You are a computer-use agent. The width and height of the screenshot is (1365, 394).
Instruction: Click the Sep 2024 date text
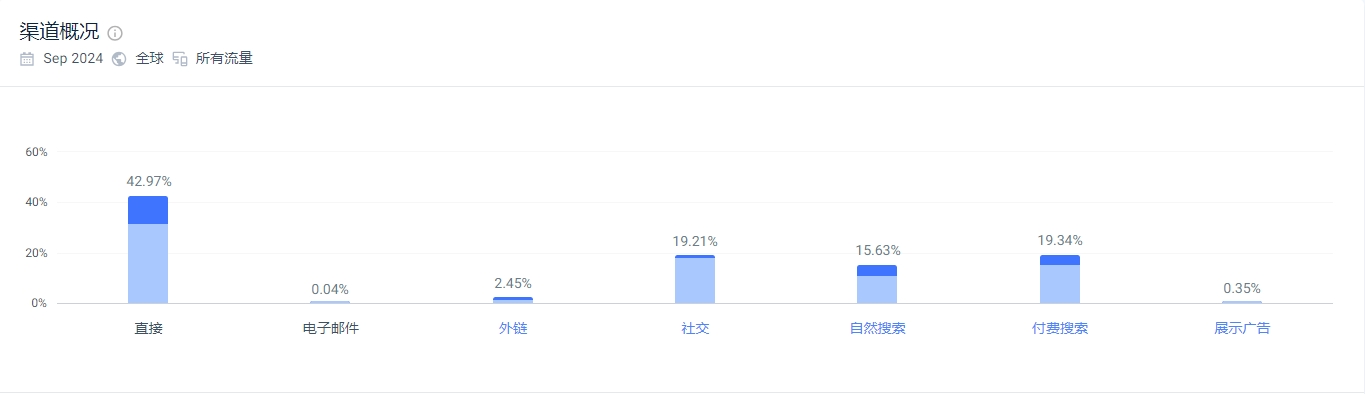coord(73,59)
